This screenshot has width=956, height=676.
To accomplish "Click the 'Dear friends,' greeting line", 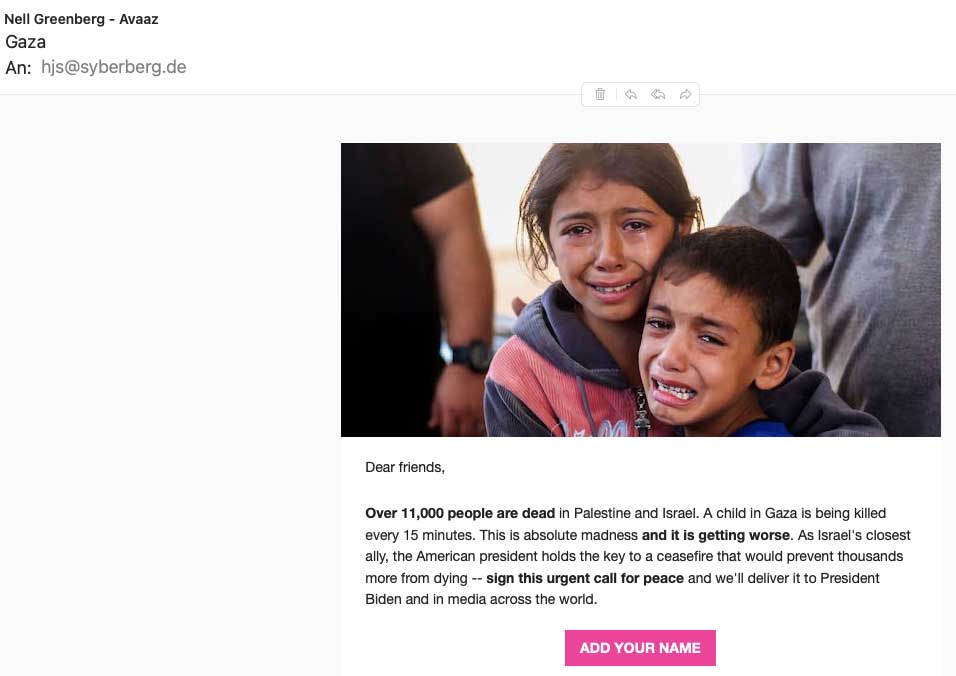I will (405, 467).
